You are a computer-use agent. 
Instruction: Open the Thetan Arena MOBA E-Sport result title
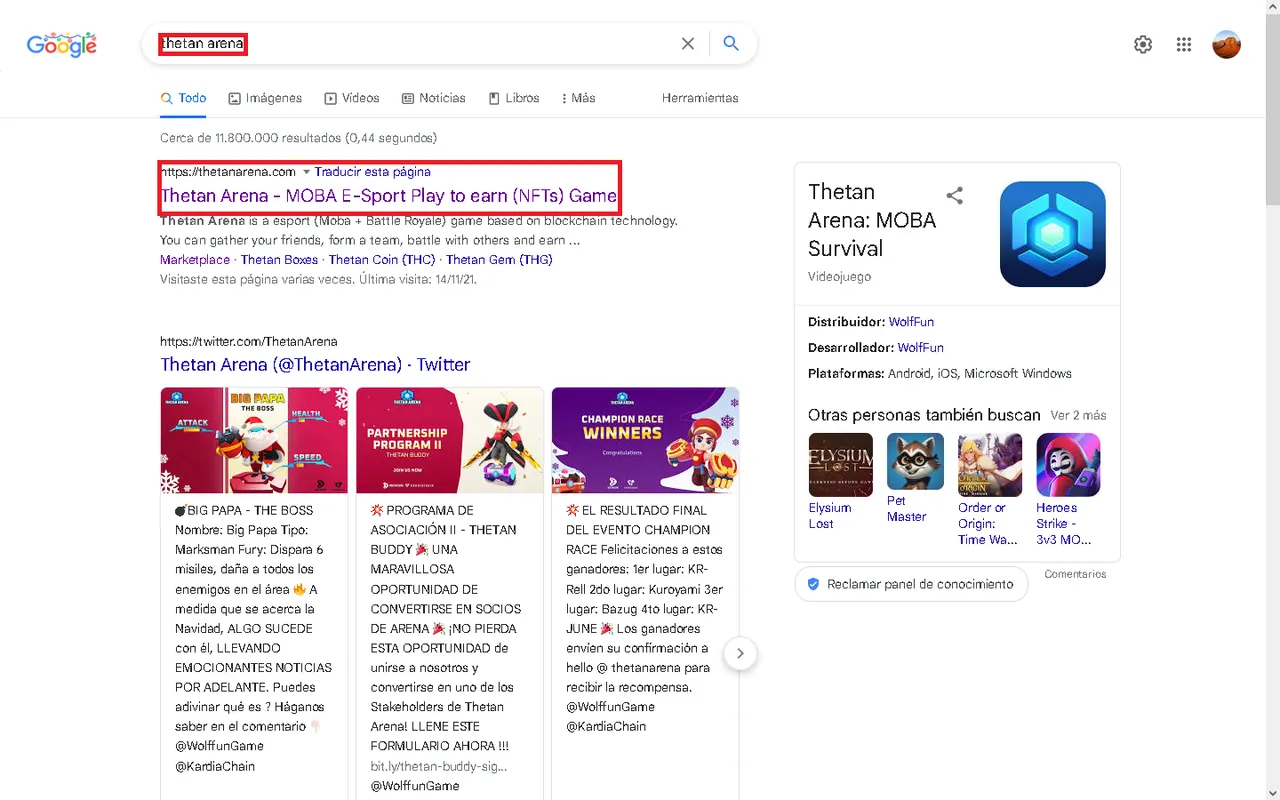point(389,196)
